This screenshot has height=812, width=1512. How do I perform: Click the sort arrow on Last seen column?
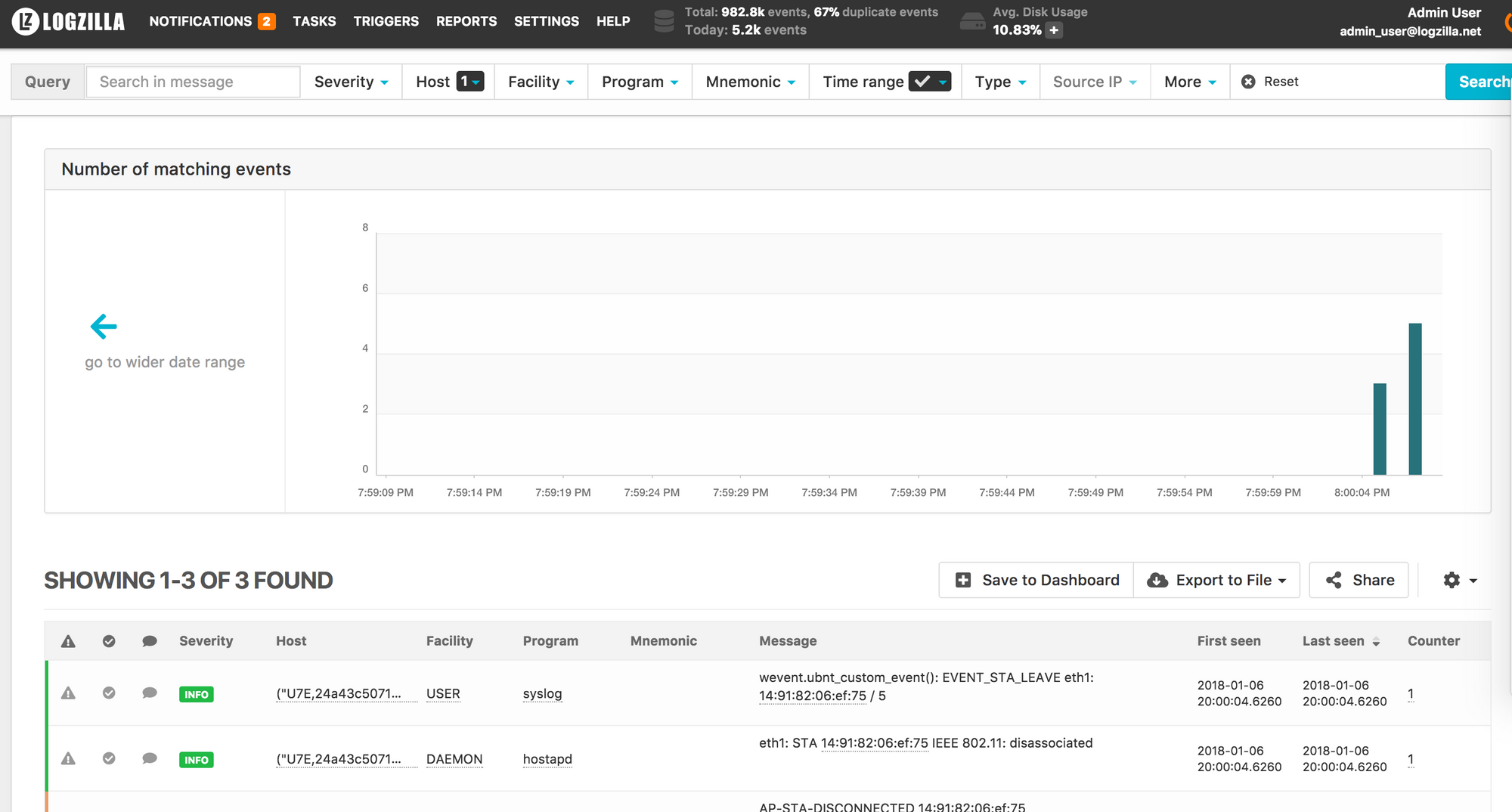[1376, 642]
